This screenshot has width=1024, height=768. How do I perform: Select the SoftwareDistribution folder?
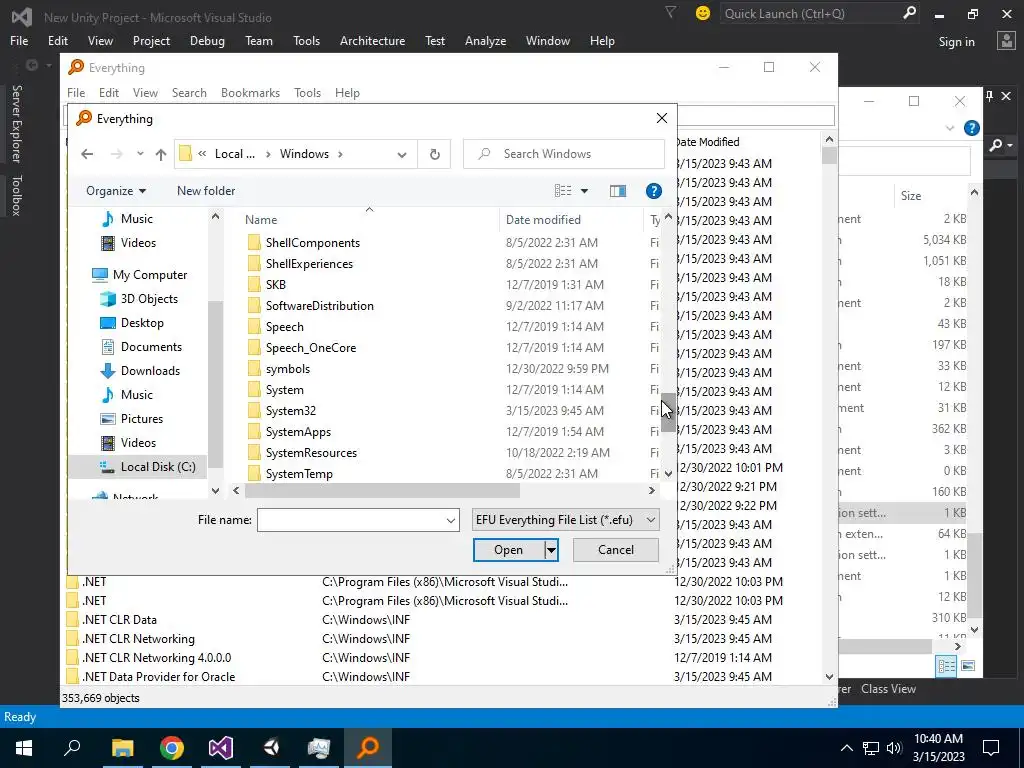pyautogui.click(x=319, y=306)
